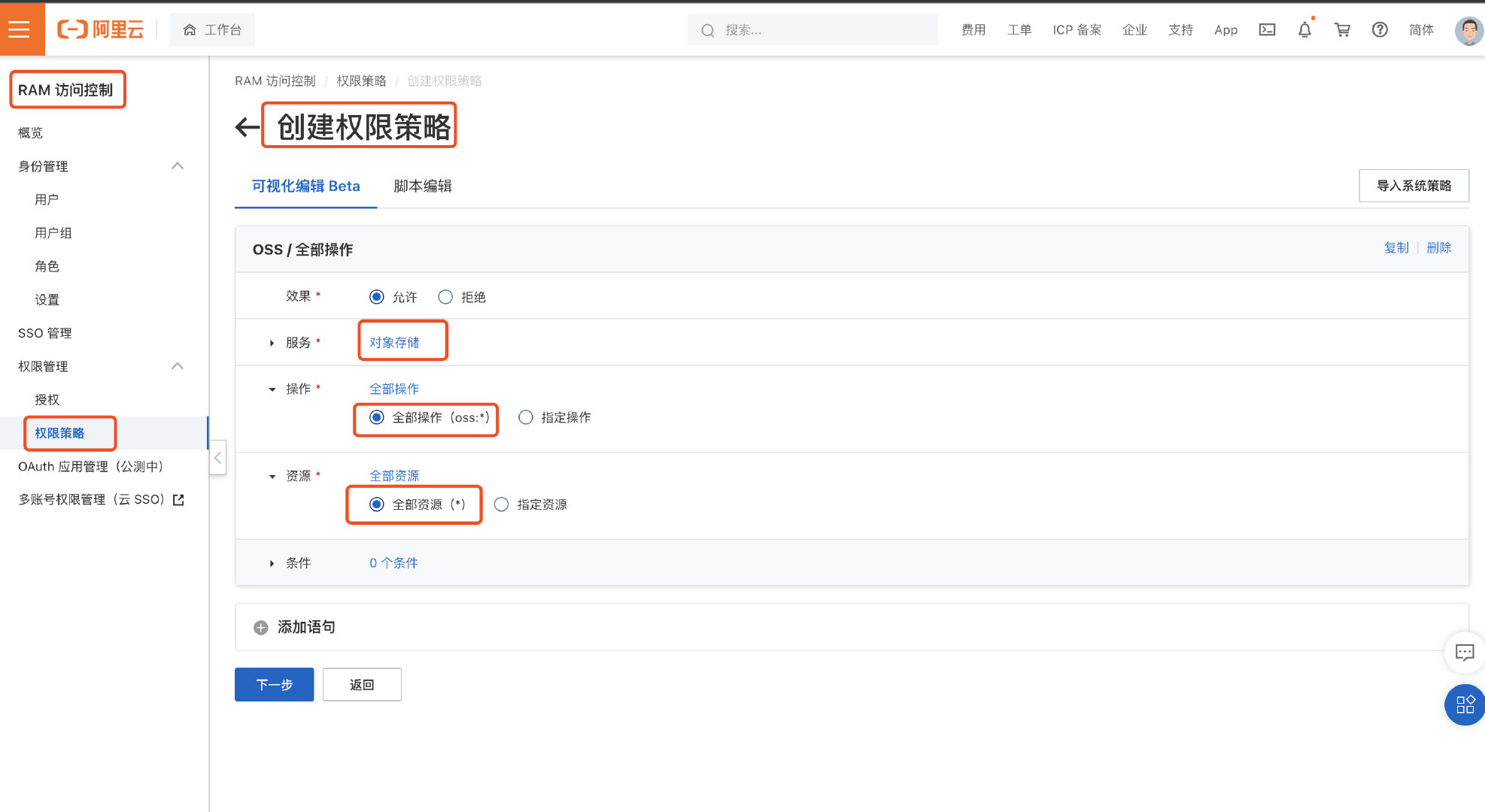Screen dimensions: 1485x812
Task: Switch to the 脚本编辑 tab
Action: (x=421, y=186)
